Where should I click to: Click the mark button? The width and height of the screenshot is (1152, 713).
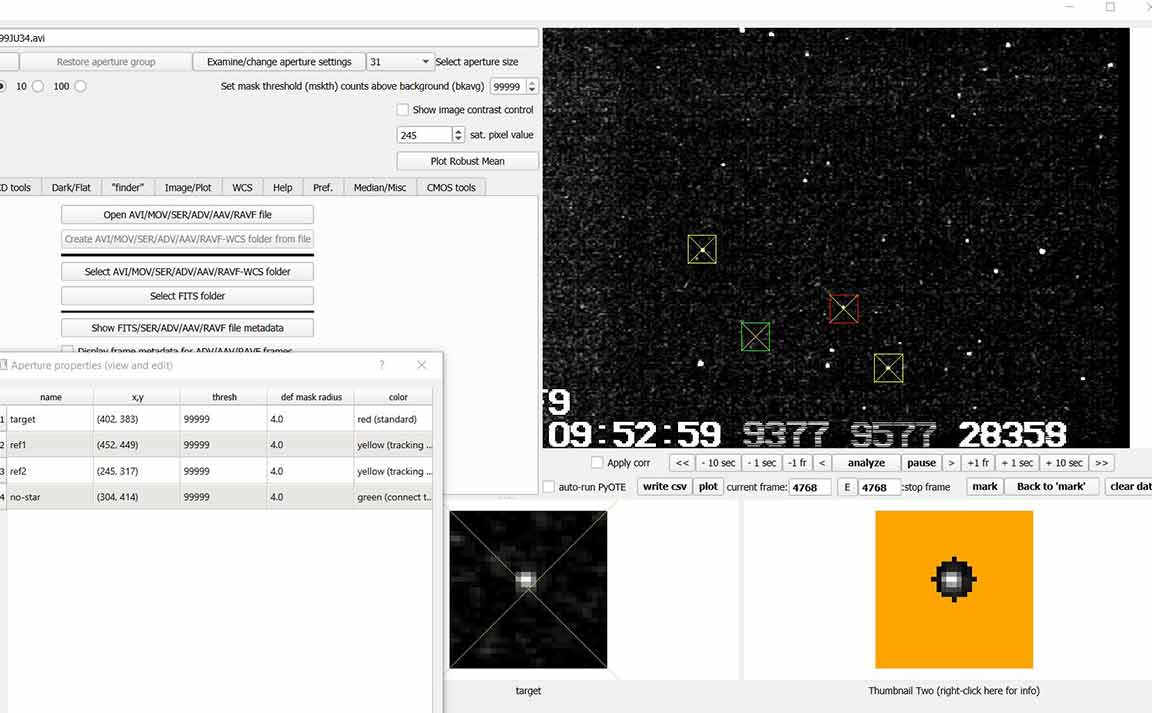tap(984, 487)
